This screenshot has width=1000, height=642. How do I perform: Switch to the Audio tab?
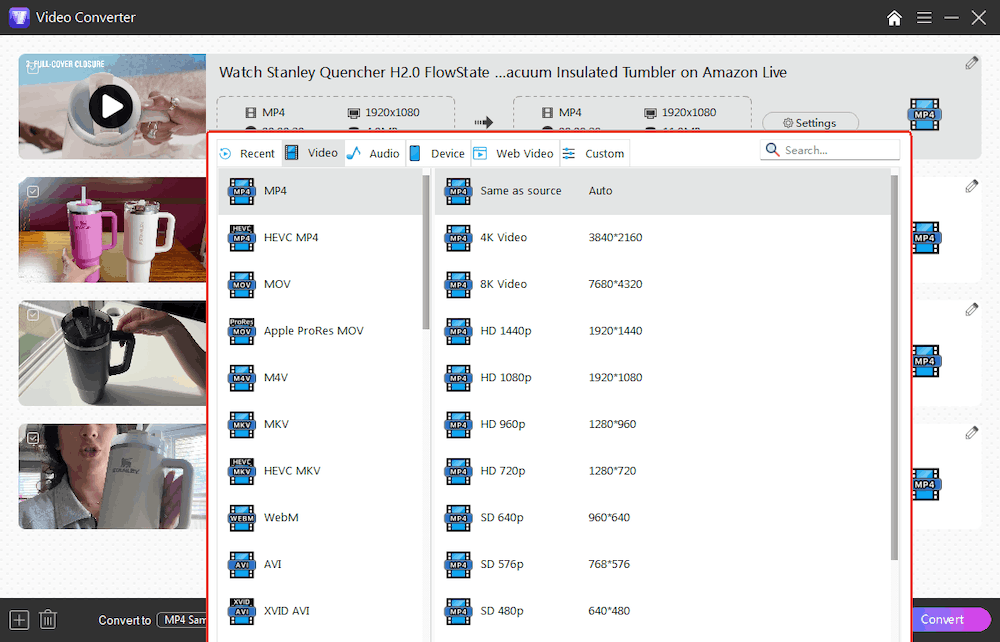pyautogui.click(x=374, y=154)
